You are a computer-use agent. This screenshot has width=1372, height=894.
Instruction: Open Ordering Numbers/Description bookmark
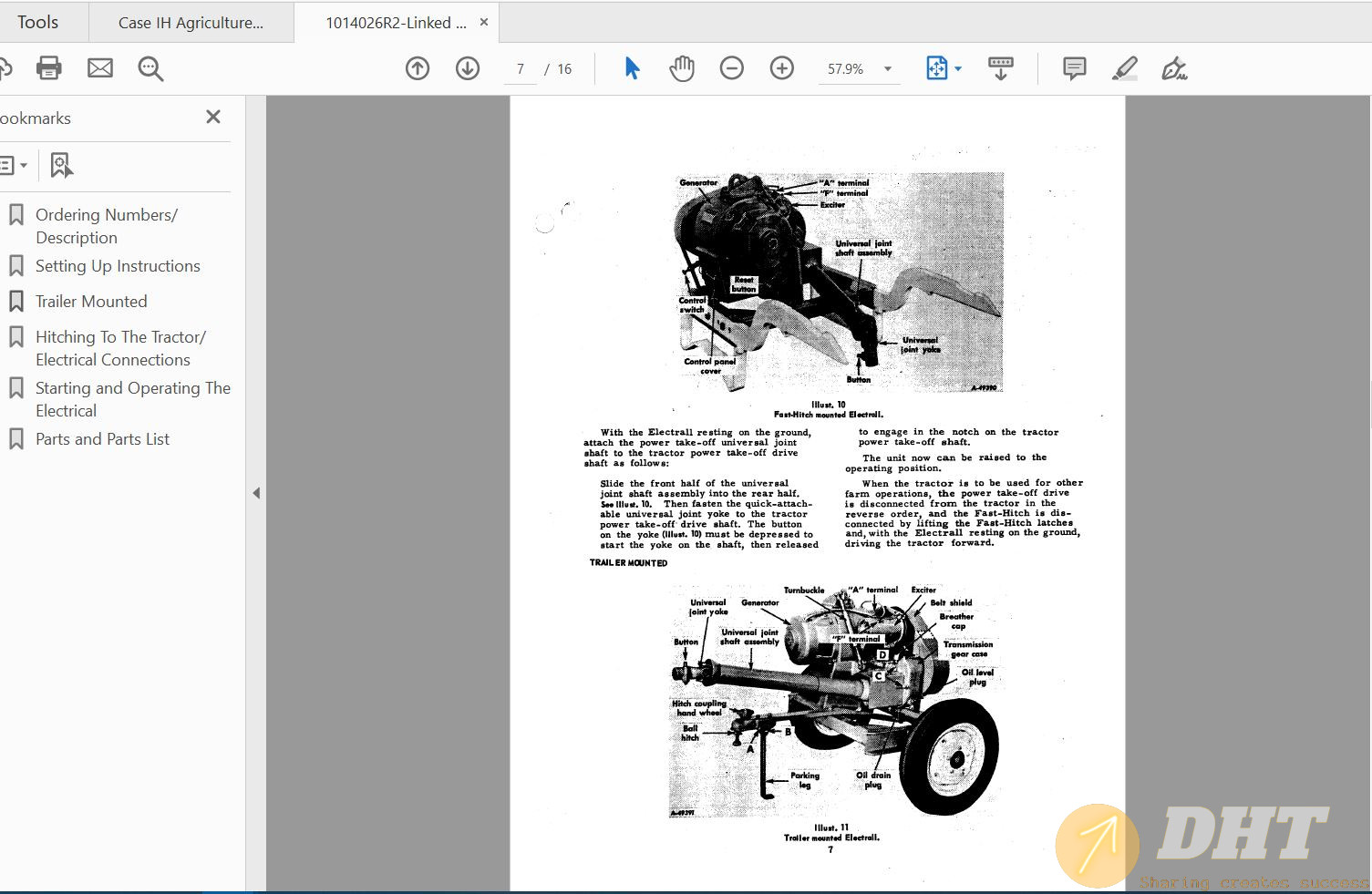pyautogui.click(x=106, y=226)
